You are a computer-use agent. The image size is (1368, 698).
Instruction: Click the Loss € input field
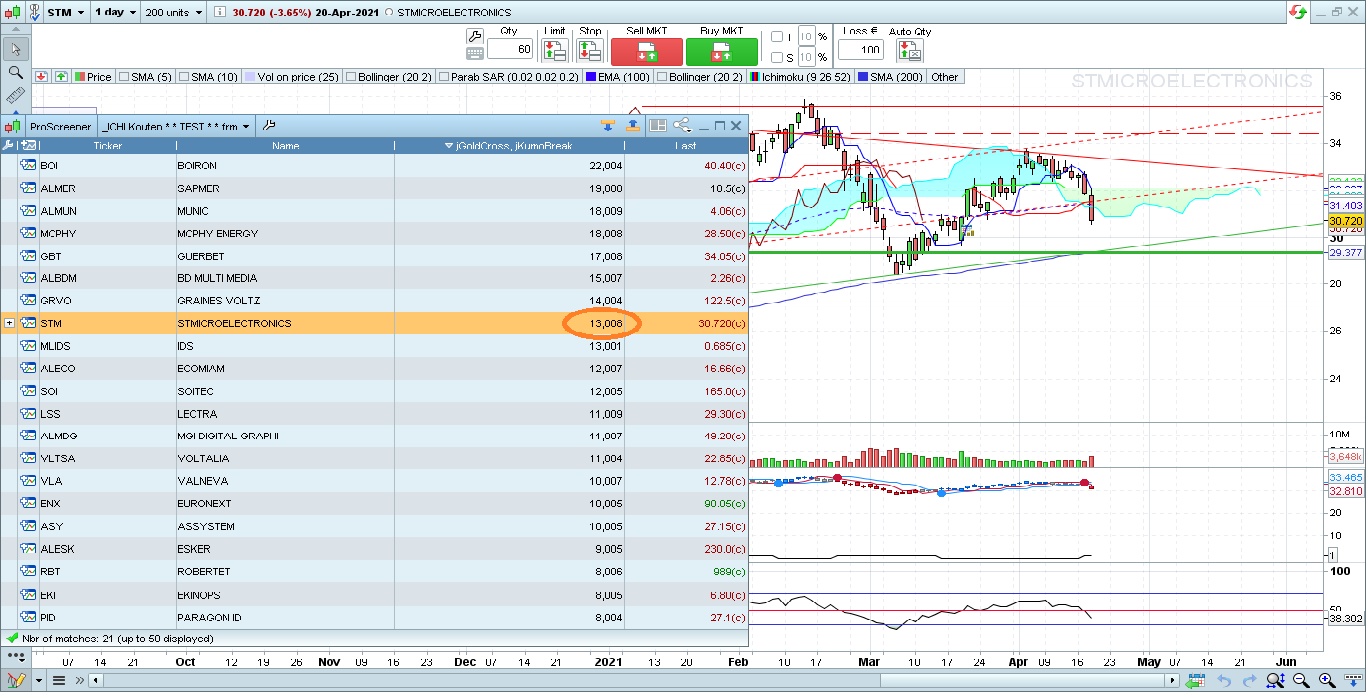(x=860, y=50)
